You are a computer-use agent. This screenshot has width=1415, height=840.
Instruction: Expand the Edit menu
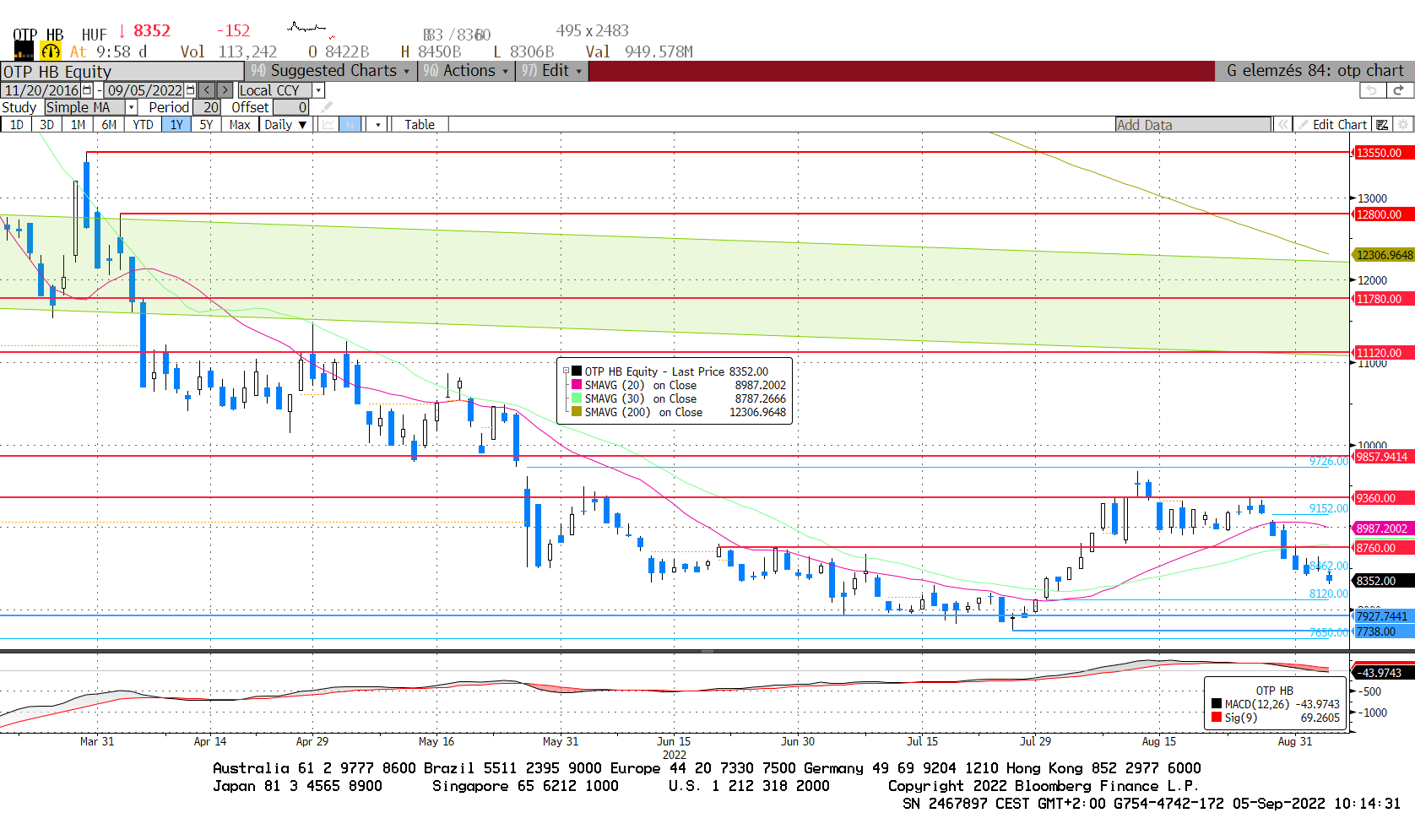coord(551,71)
